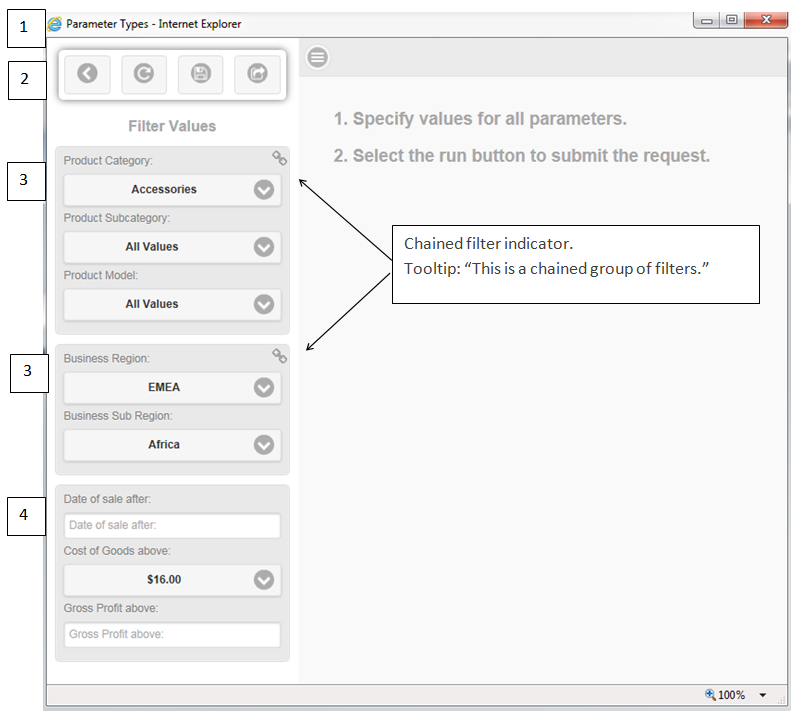This screenshot has height=714, width=798.
Task: Click the Gross Profit above: label
Action: point(111,608)
